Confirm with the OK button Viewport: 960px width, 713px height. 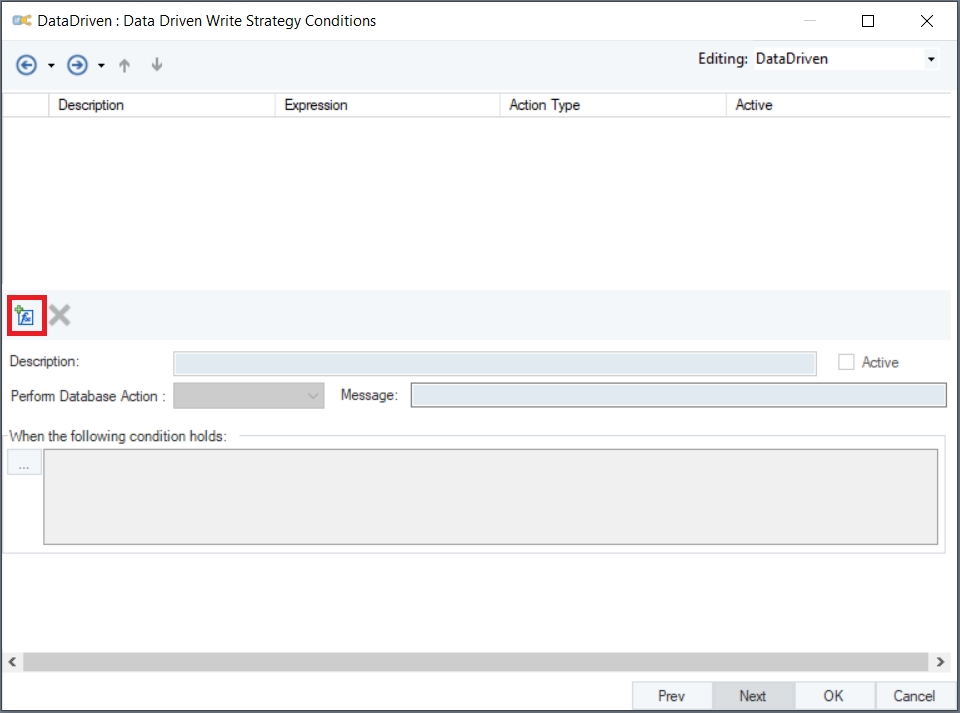click(x=833, y=696)
